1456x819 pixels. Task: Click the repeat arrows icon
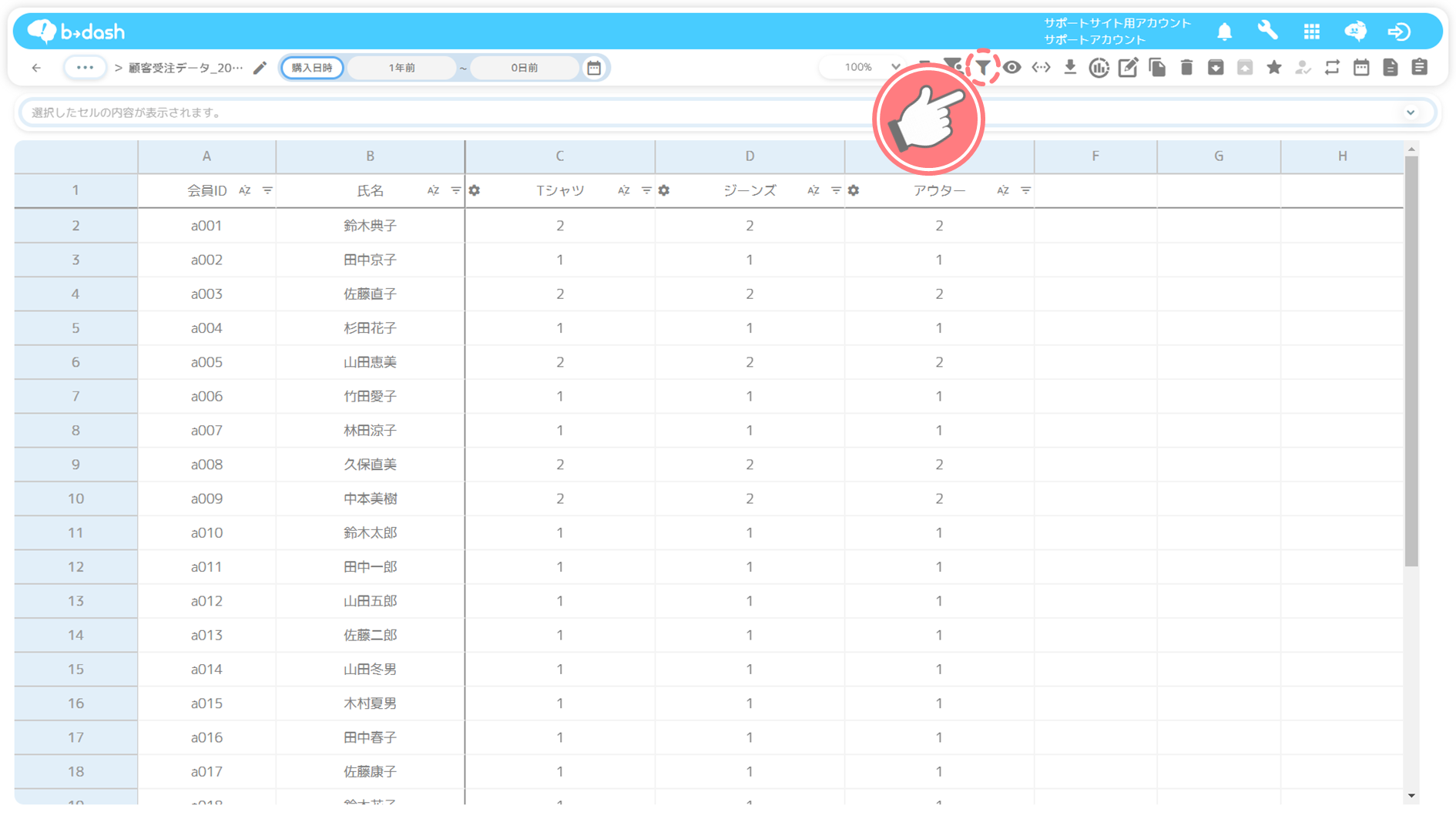coord(1332,68)
